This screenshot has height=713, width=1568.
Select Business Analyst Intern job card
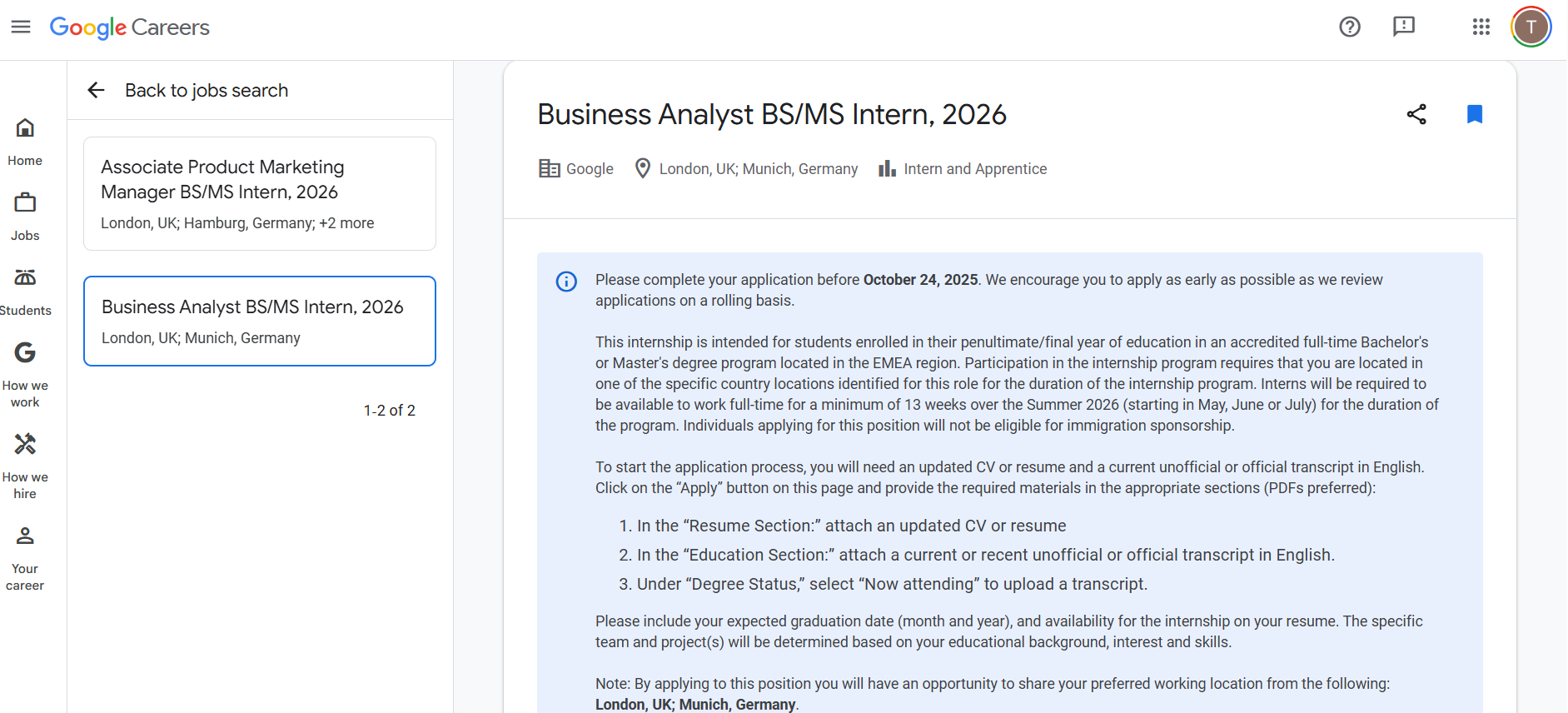(x=260, y=321)
